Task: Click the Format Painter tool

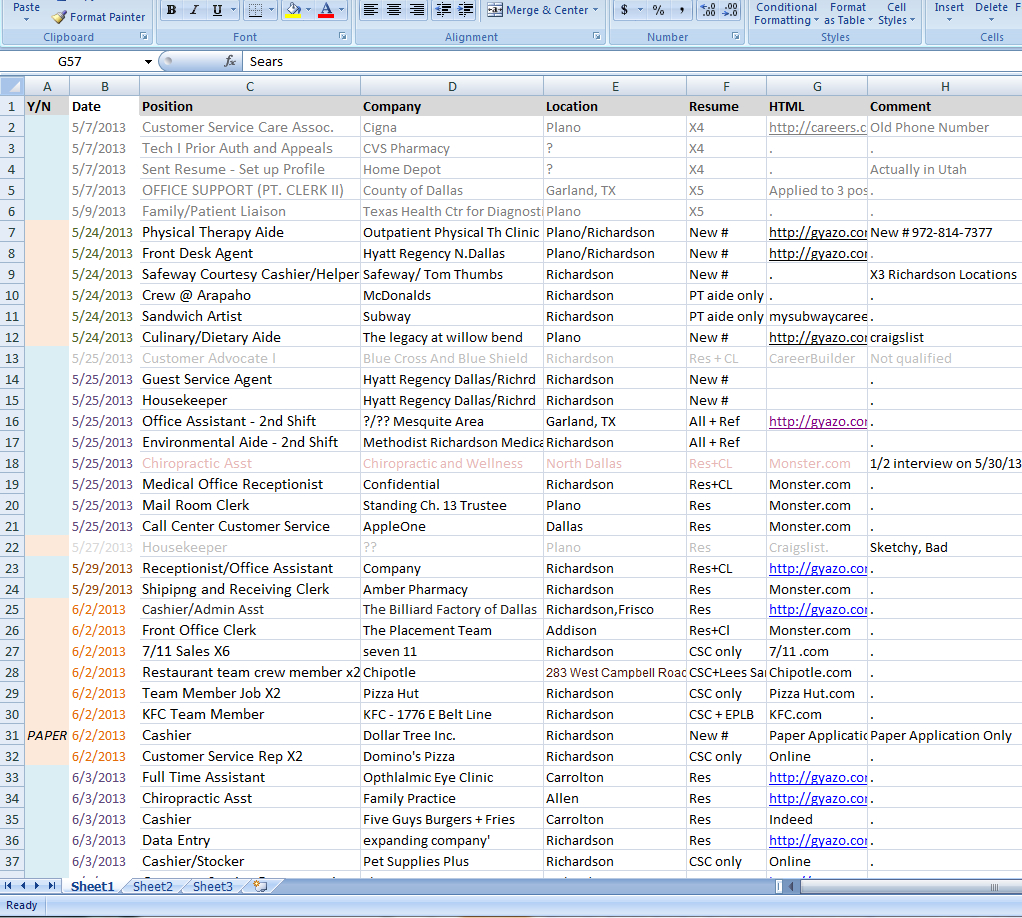Action: point(98,17)
